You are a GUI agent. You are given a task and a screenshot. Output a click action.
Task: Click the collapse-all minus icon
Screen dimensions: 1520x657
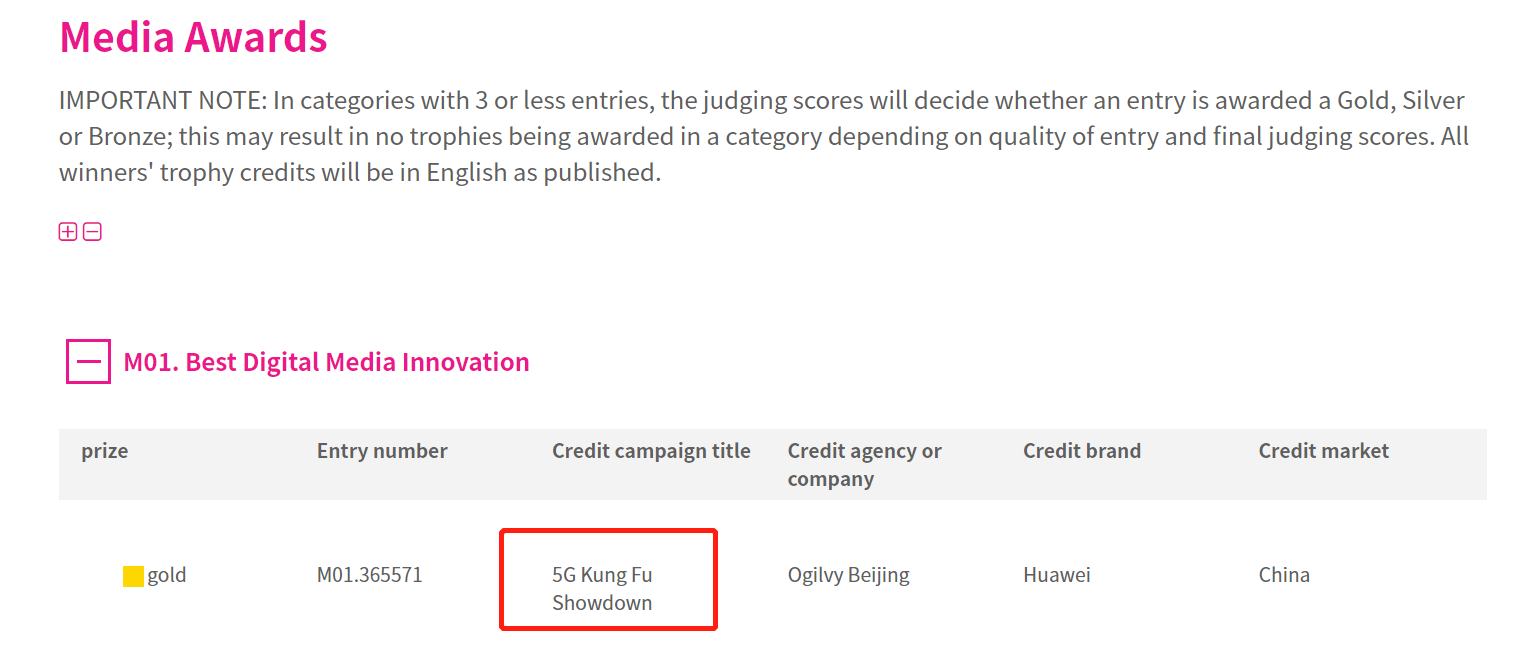(92, 232)
